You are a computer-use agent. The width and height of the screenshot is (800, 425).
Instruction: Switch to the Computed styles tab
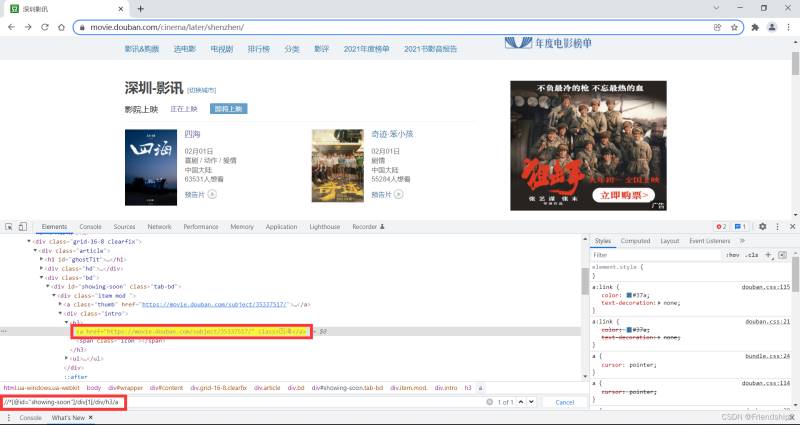click(x=635, y=241)
